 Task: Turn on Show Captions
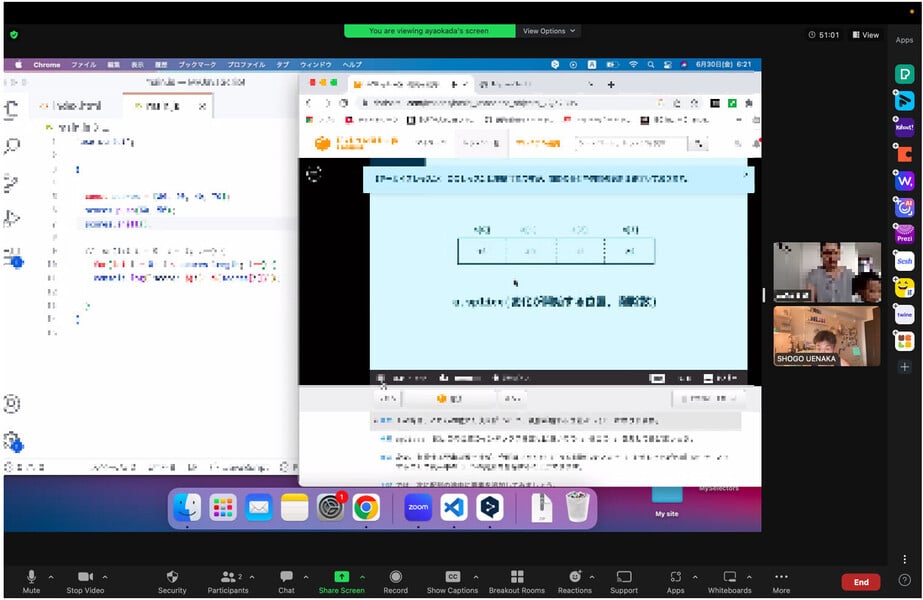pyautogui.click(x=452, y=580)
